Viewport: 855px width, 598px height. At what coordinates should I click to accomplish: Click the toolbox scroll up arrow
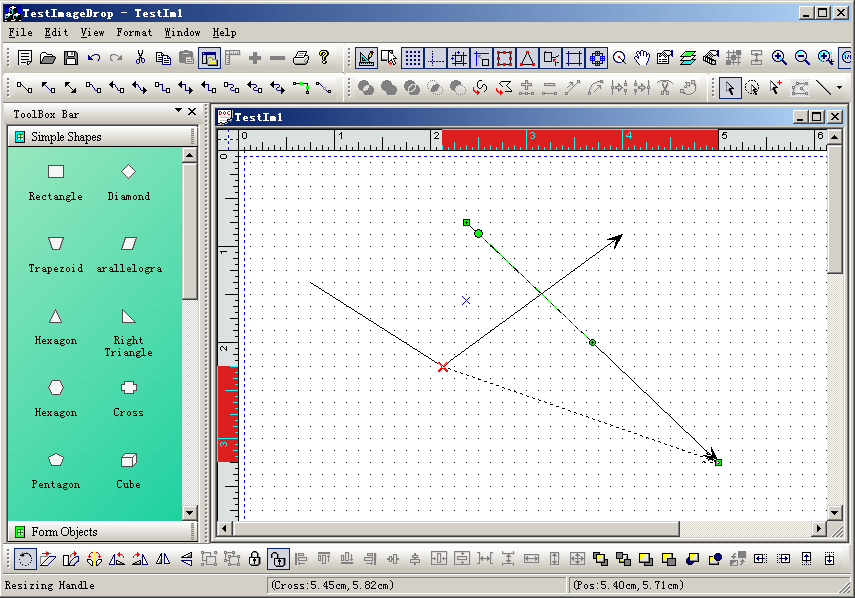189,155
